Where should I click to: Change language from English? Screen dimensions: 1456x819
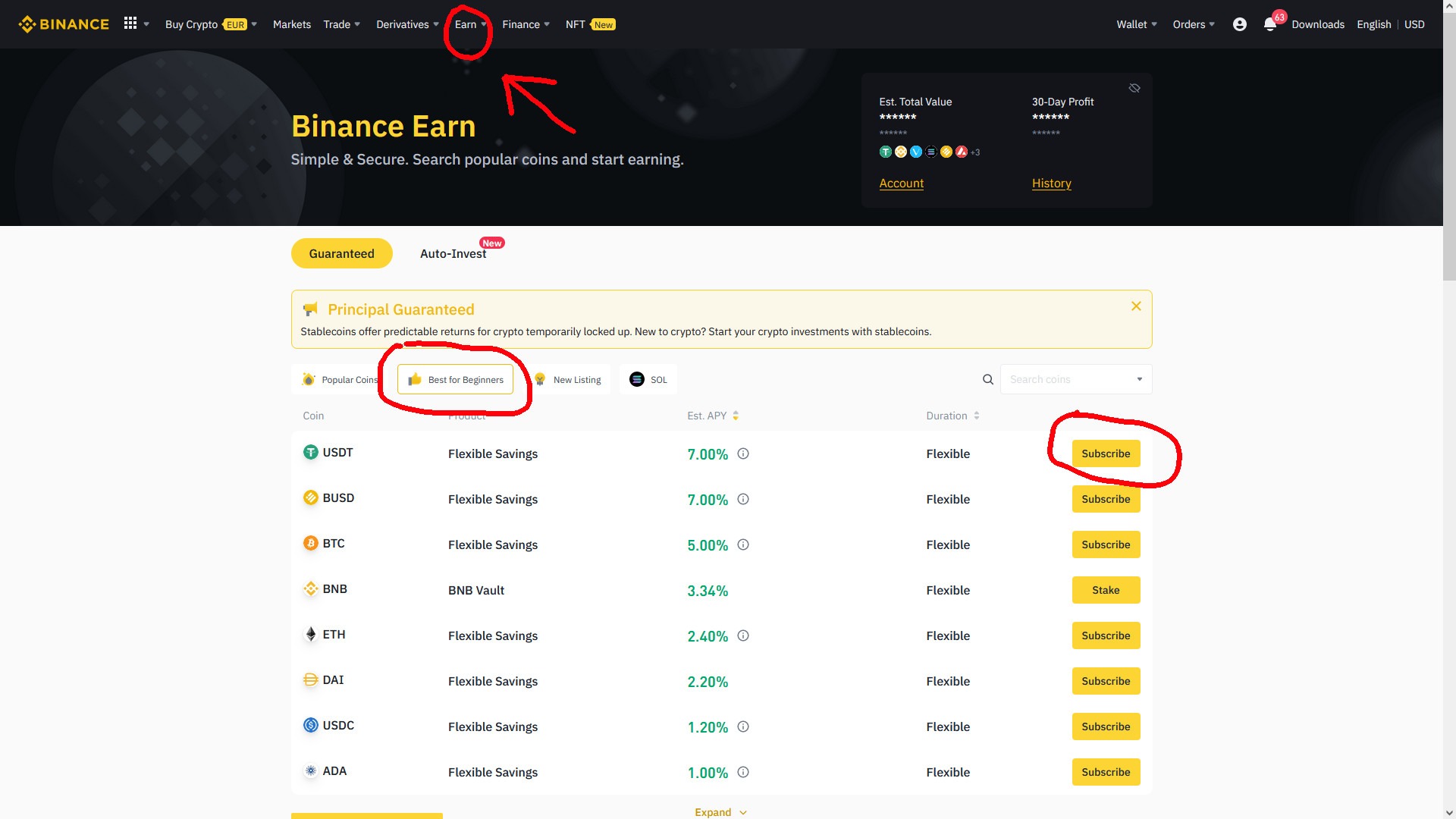coord(1373,24)
